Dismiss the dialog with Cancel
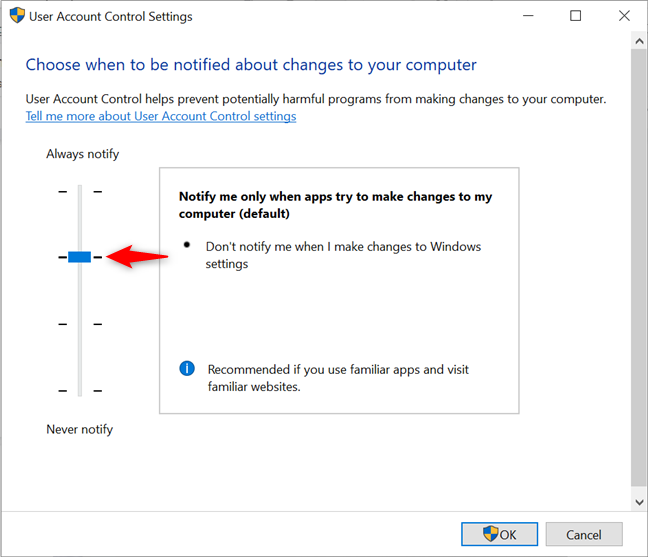 [584, 534]
